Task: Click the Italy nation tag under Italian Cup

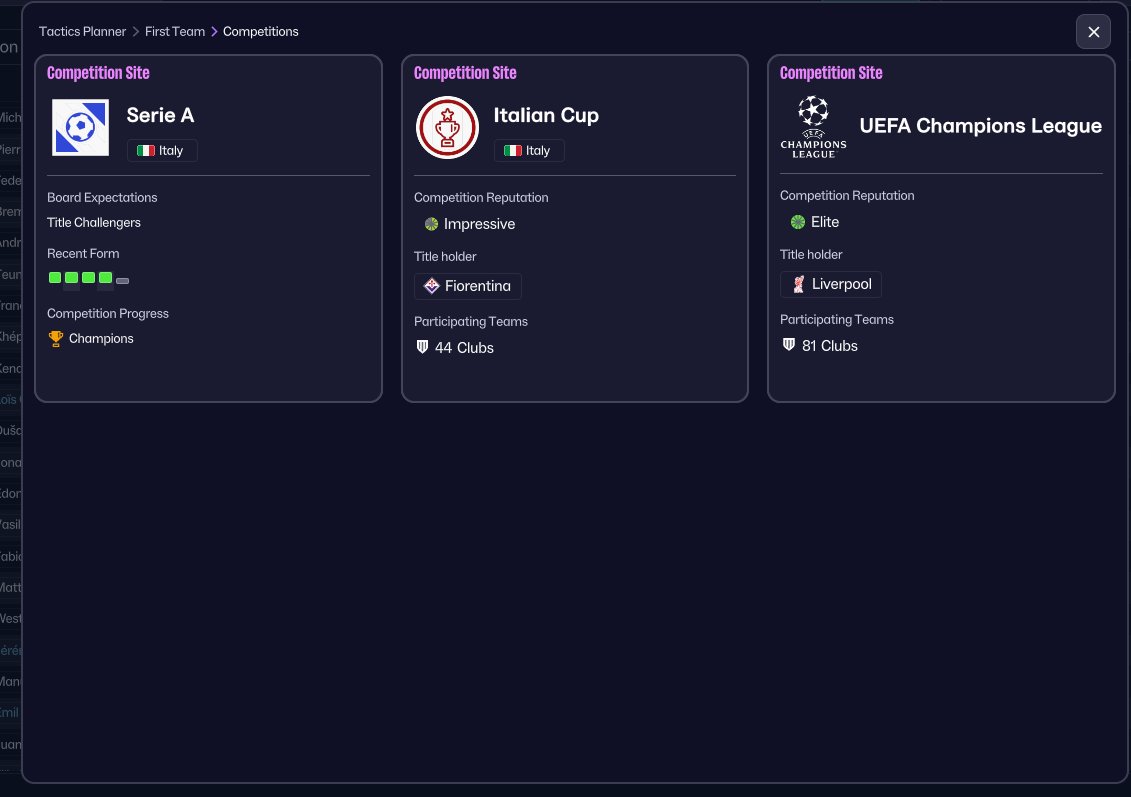Action: click(x=529, y=151)
